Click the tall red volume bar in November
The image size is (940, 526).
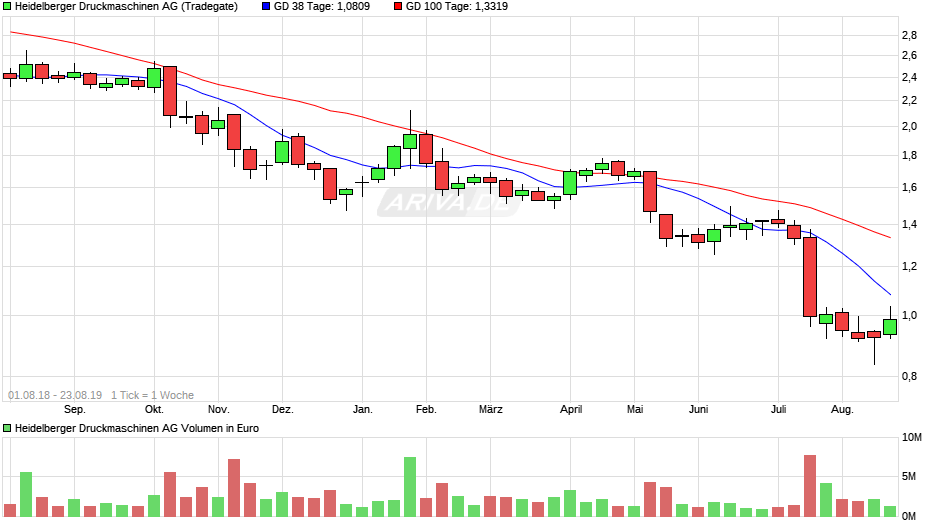point(234,488)
